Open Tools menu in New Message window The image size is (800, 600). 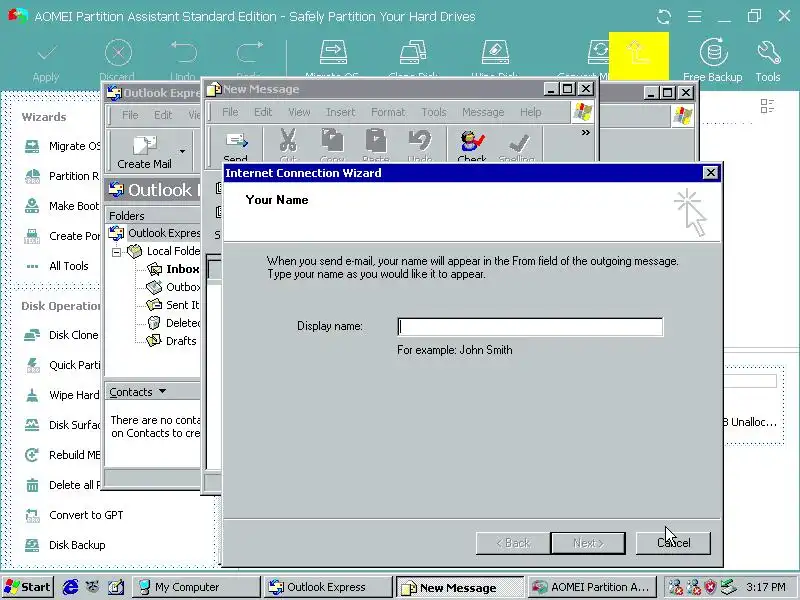coord(434,112)
